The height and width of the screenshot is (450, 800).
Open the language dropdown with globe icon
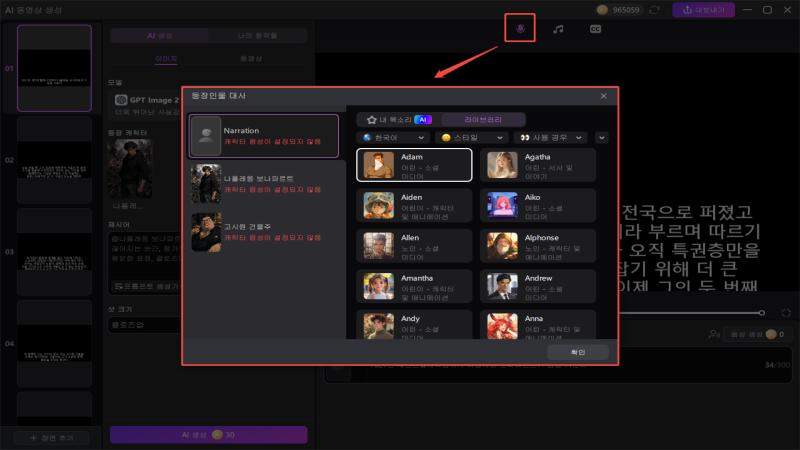point(393,138)
